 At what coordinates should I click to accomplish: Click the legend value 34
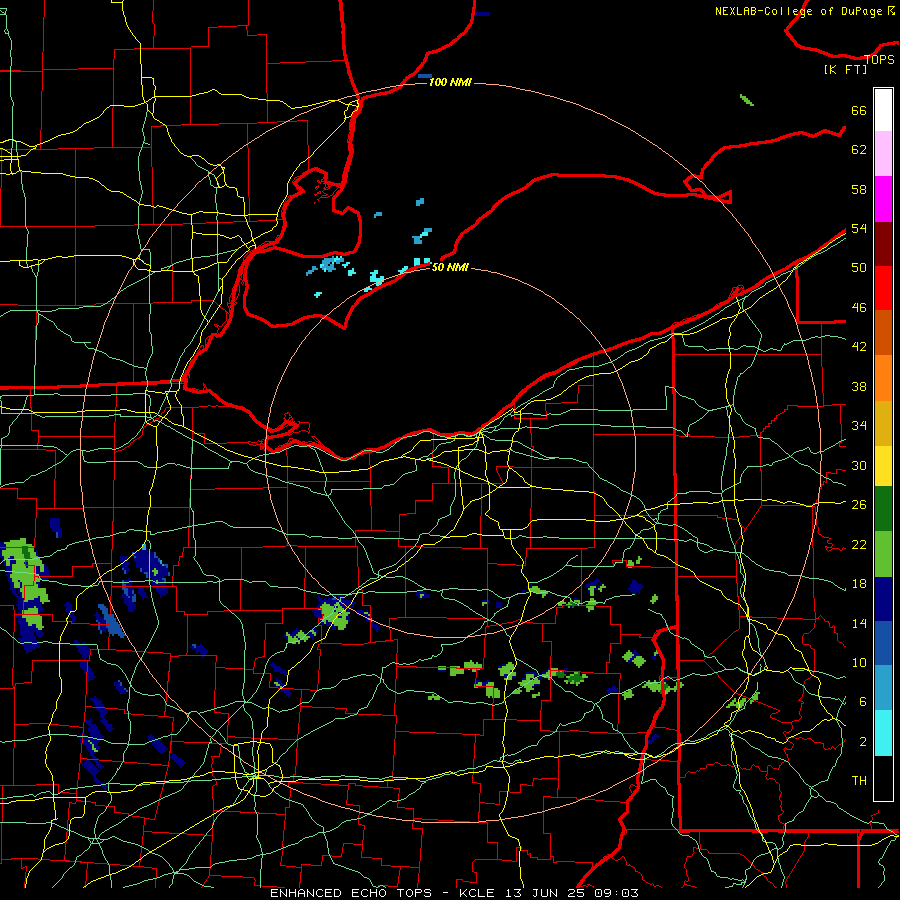(859, 425)
